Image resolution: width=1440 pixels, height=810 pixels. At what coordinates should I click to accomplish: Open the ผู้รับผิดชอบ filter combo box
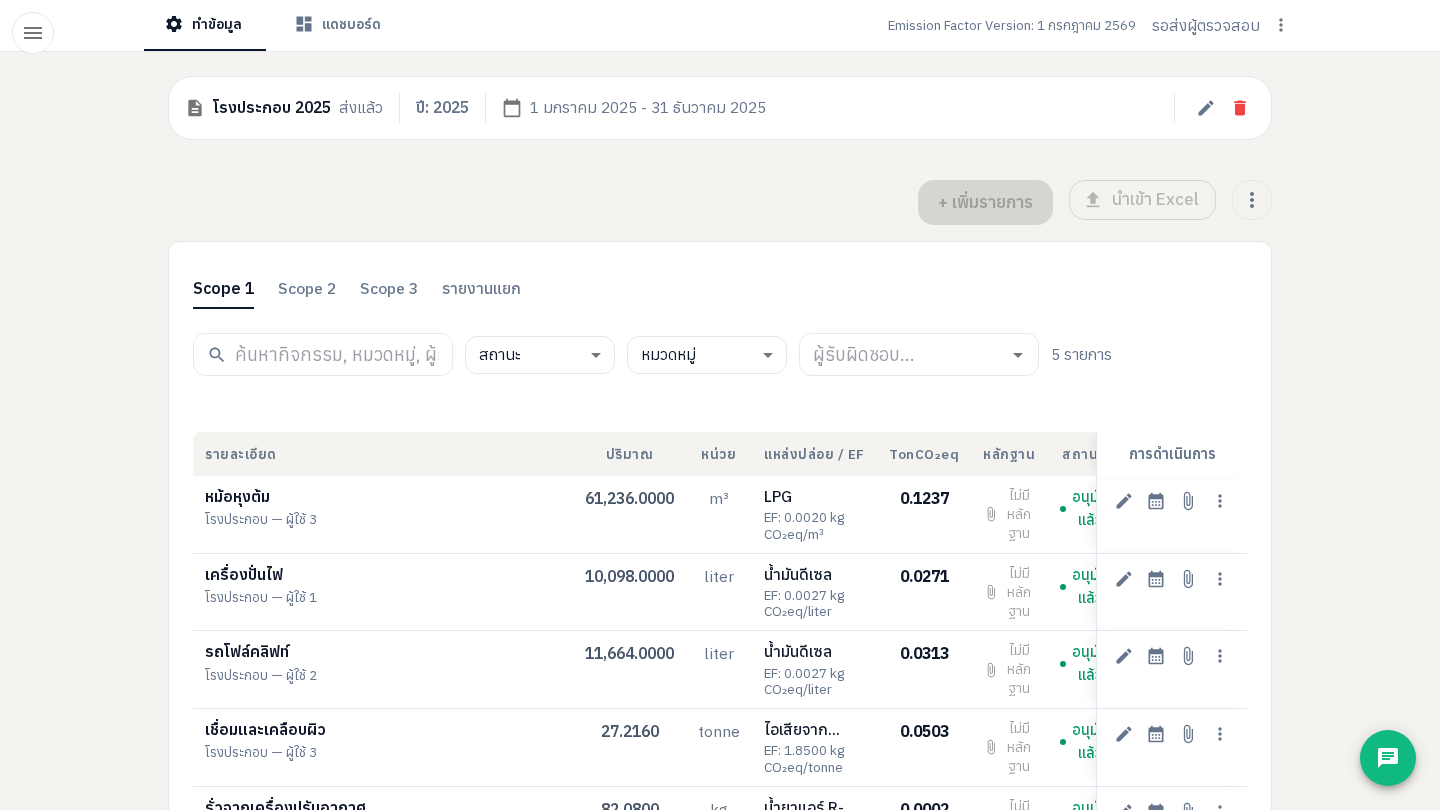point(919,355)
